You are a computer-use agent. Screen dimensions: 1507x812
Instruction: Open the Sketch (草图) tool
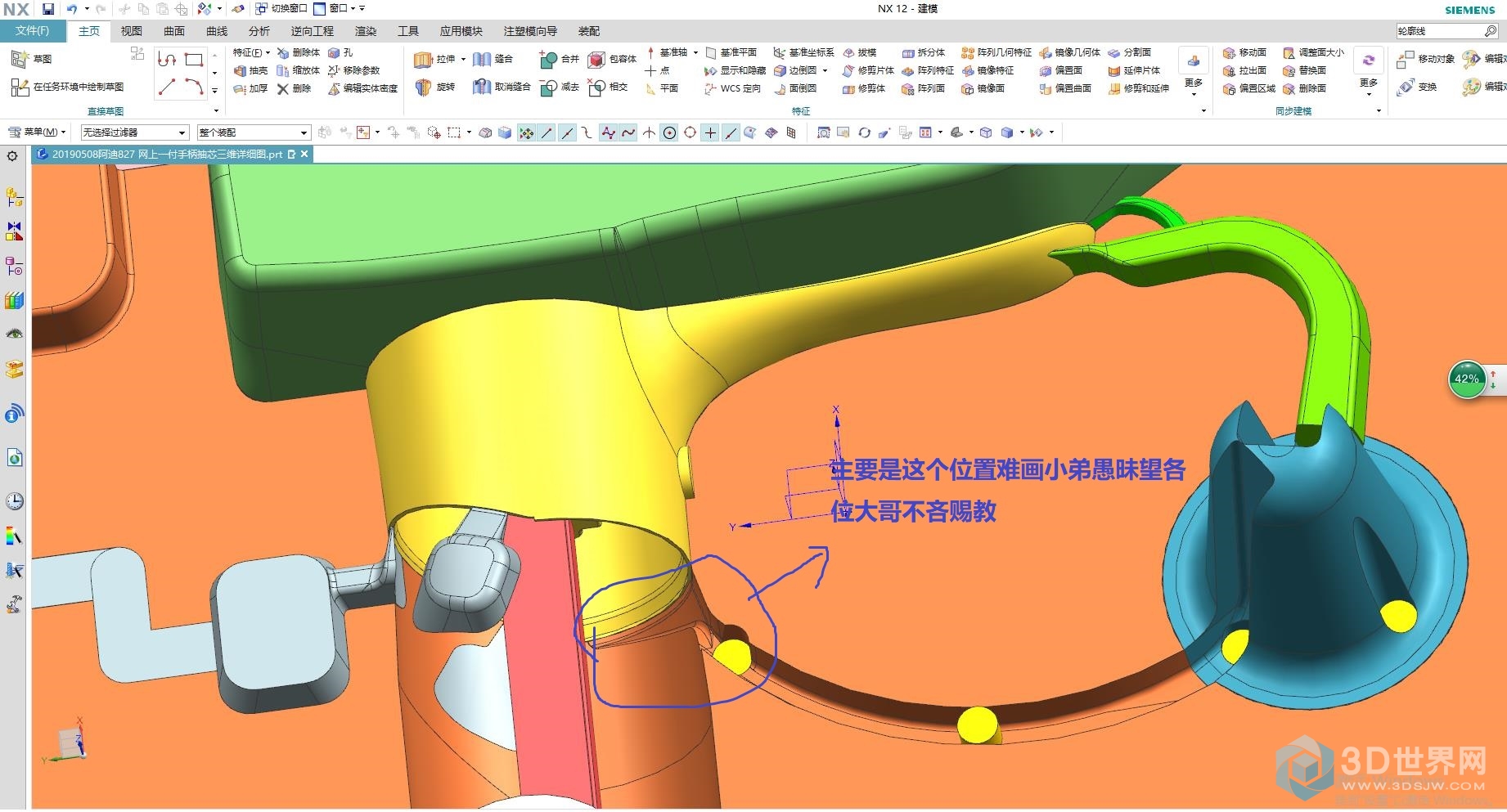click(x=31, y=59)
